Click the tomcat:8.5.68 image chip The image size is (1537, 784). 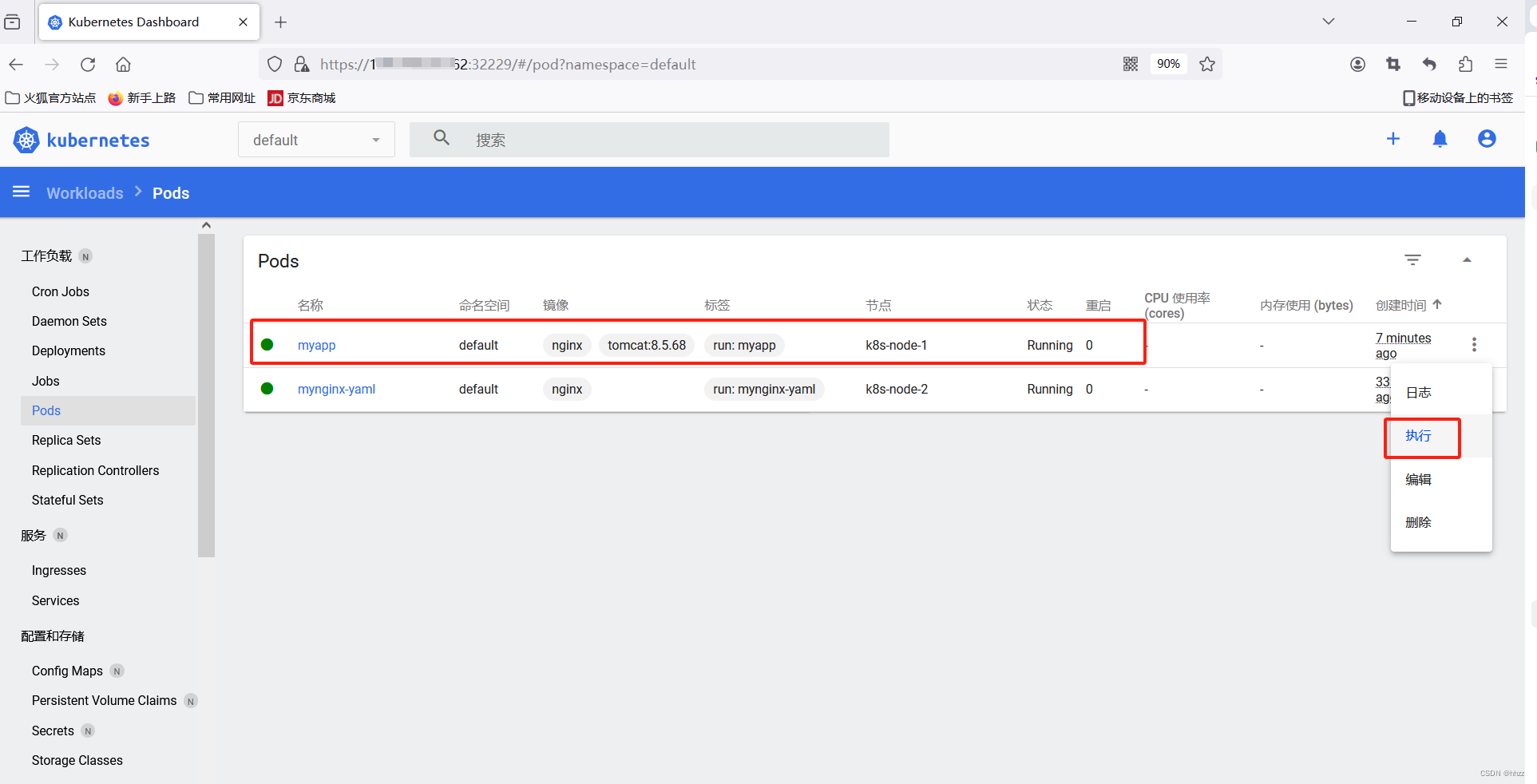click(647, 345)
